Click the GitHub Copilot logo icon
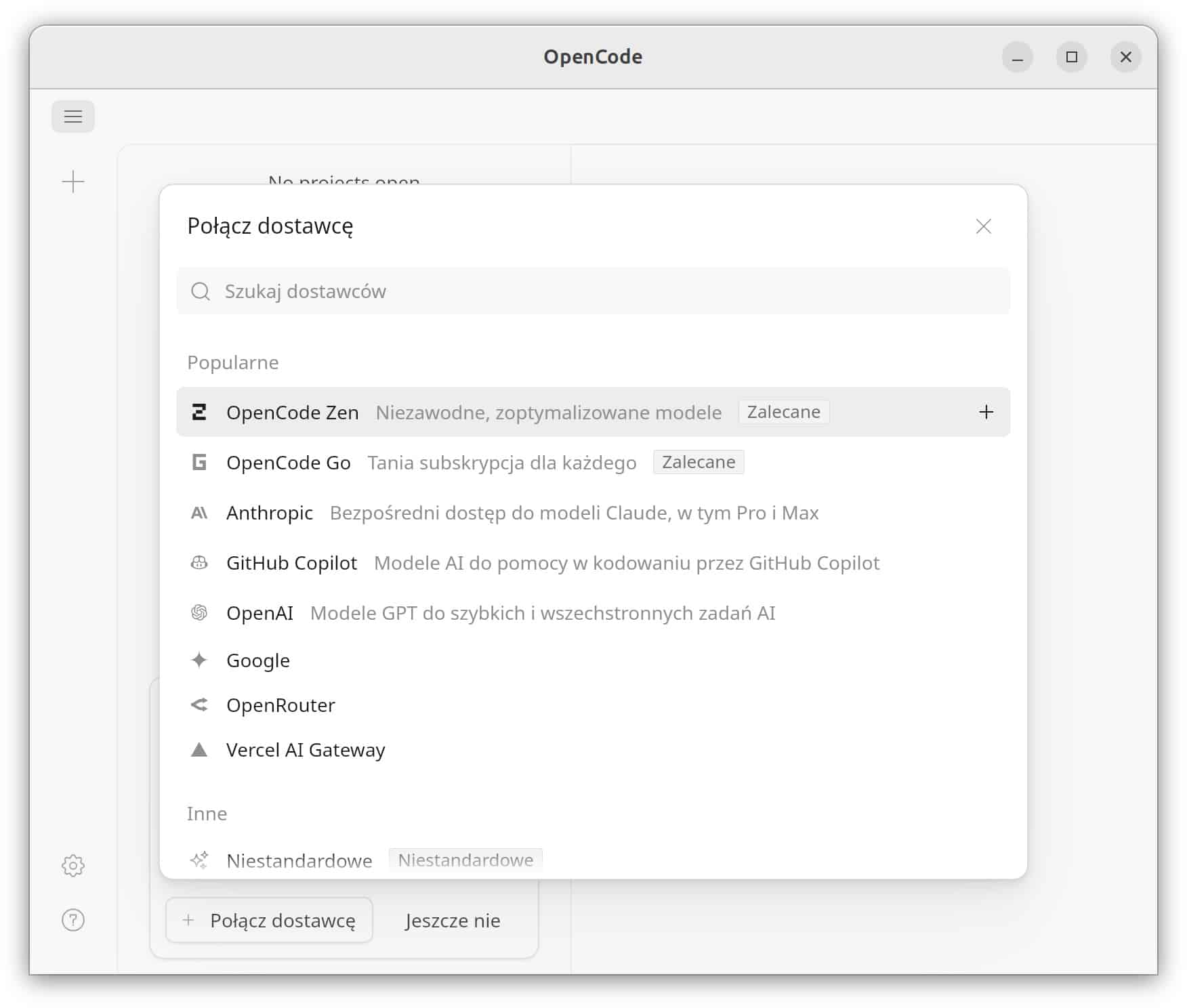This screenshot has width=1187, height=1008. 199,563
